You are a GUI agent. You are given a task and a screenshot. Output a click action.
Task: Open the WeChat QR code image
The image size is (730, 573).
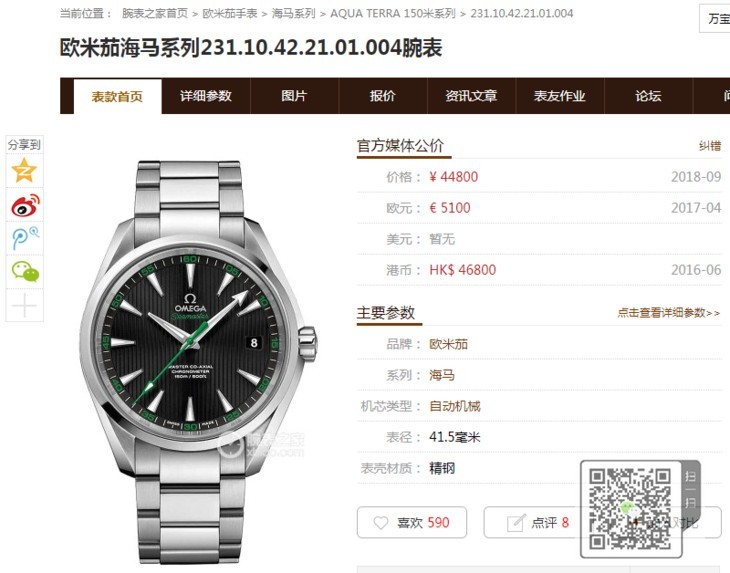(630, 508)
